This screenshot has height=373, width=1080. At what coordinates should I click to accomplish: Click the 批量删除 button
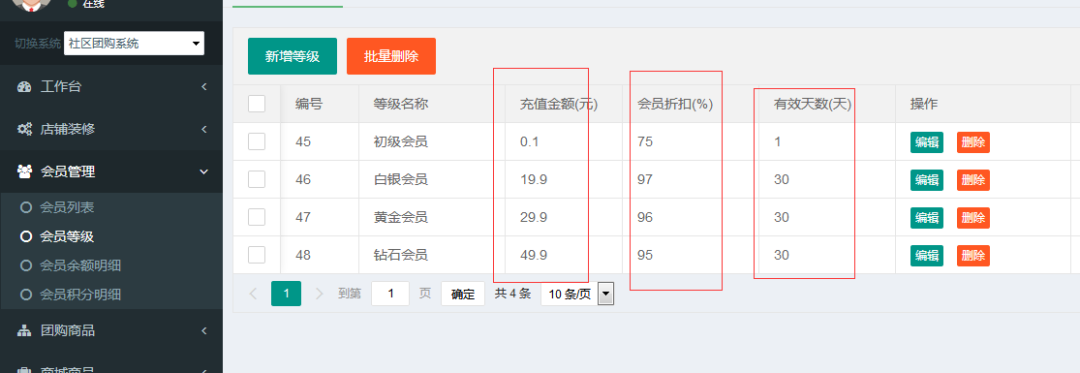pos(391,56)
